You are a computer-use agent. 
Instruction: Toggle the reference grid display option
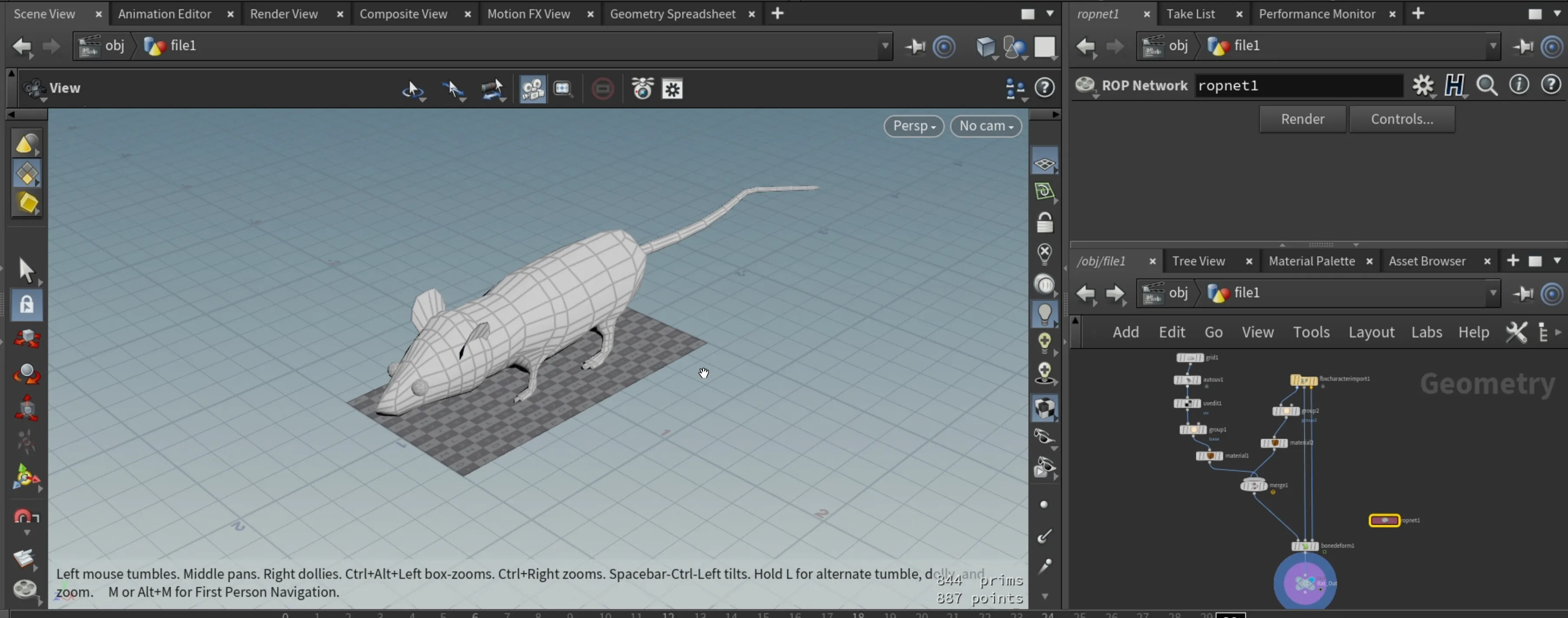point(1044,164)
